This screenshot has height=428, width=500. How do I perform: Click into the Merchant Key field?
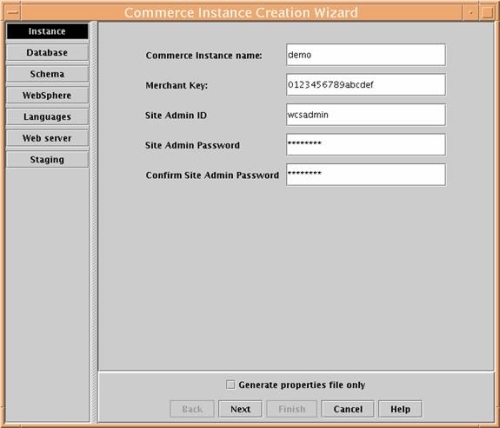(x=366, y=85)
